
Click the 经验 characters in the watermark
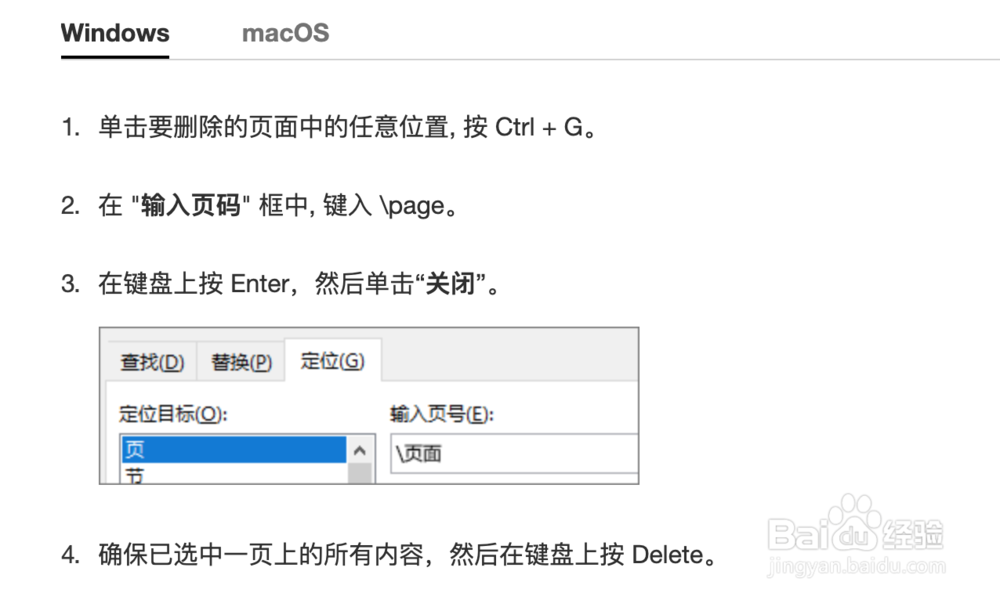point(913,533)
